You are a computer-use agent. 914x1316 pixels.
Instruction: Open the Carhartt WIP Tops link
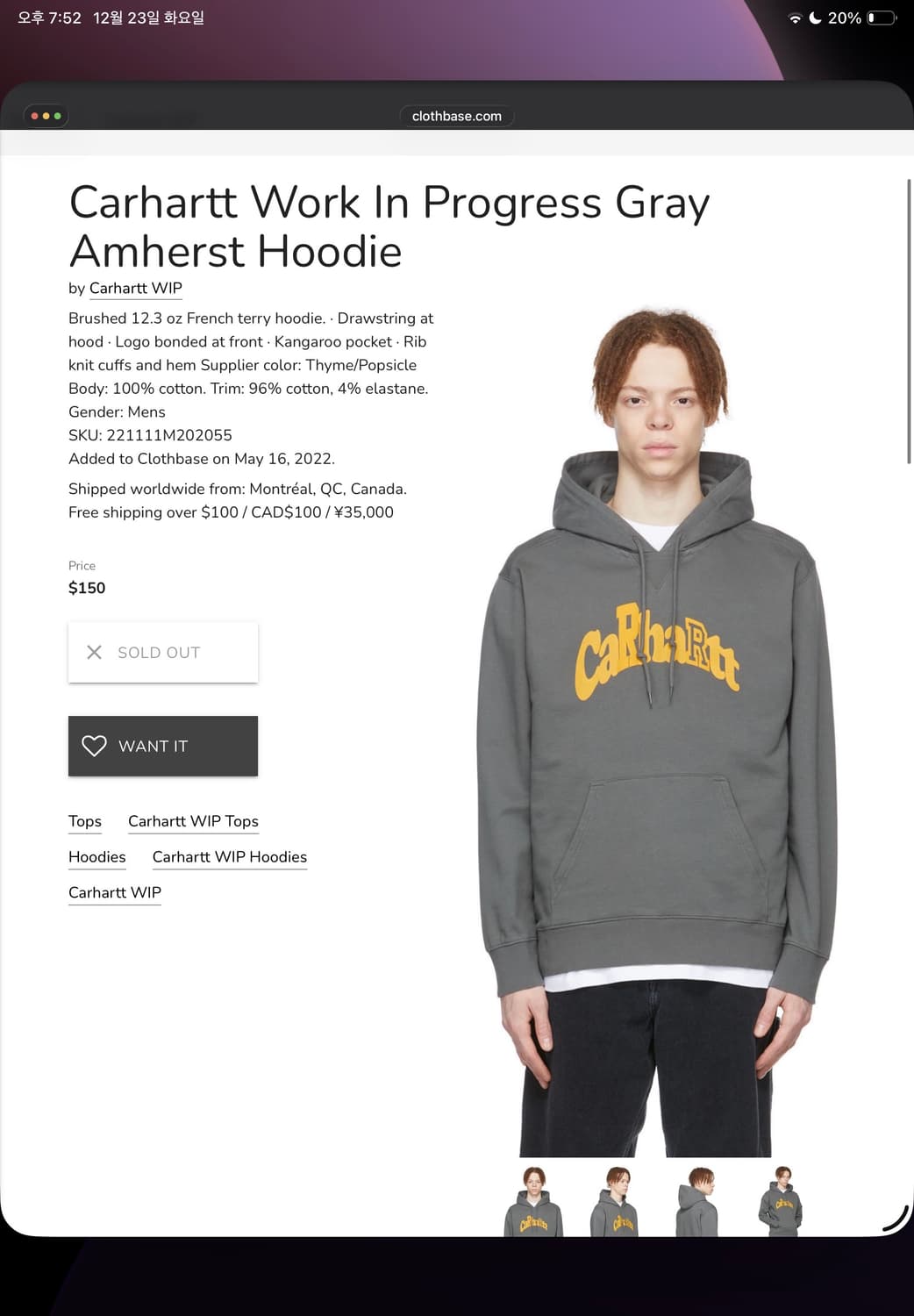[193, 821]
